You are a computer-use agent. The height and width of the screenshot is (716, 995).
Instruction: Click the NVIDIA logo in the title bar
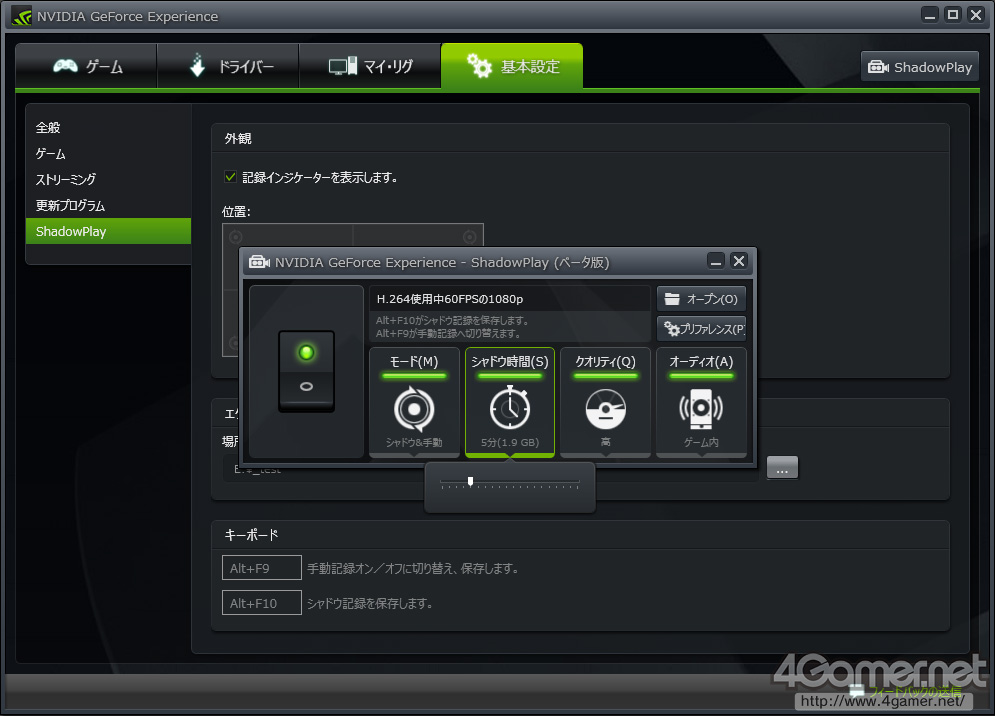coord(21,16)
